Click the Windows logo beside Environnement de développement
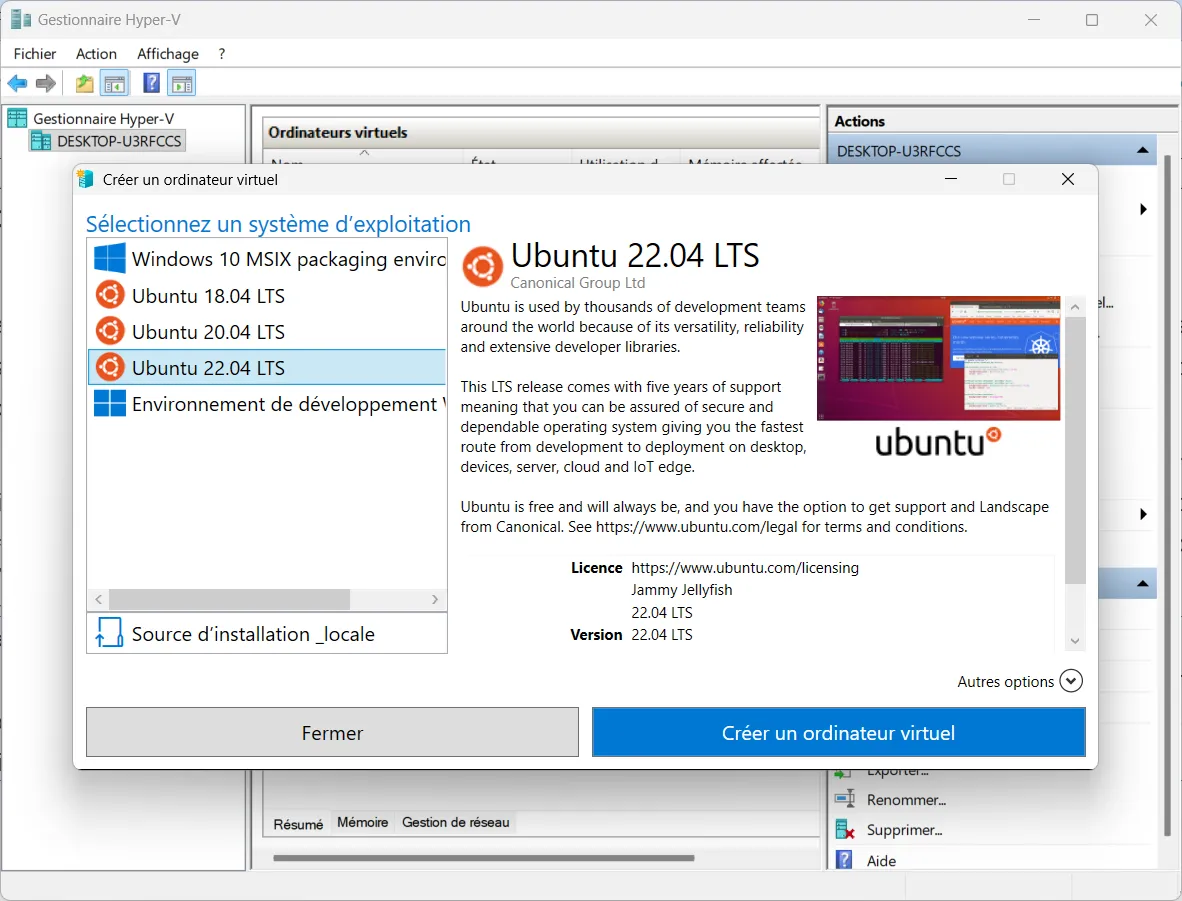 [x=110, y=404]
